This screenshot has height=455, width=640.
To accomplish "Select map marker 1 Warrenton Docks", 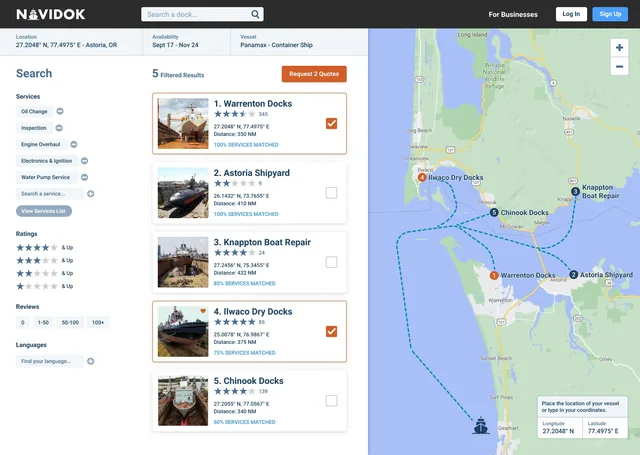I will click(x=494, y=275).
